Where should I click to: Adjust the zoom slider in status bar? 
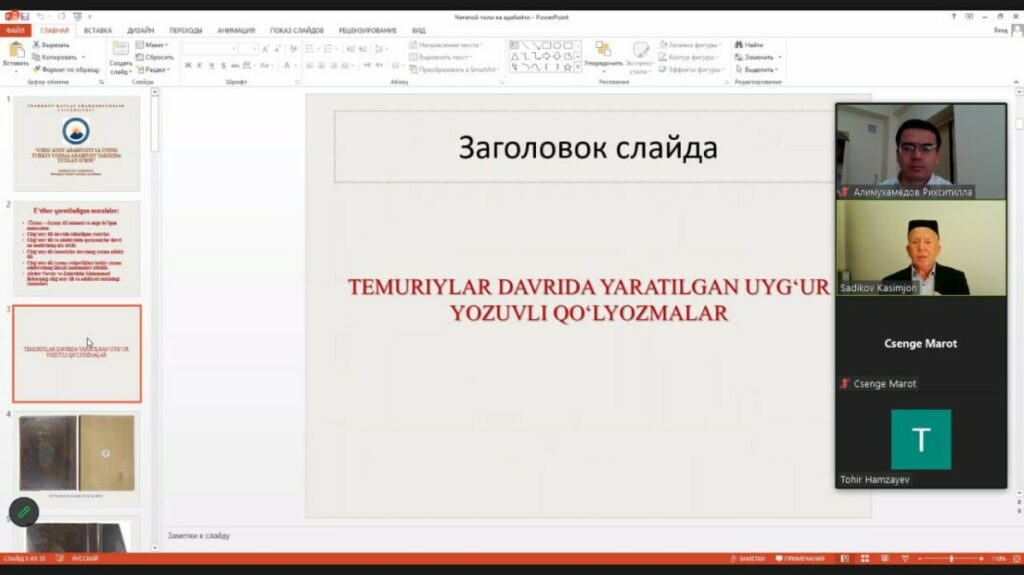pos(950,558)
